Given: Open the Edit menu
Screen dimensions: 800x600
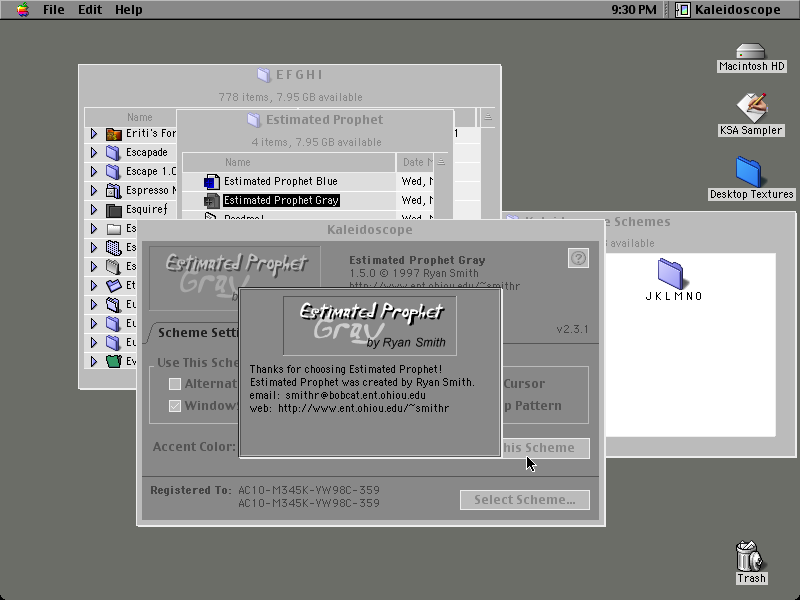Looking at the screenshot, I should (x=90, y=10).
